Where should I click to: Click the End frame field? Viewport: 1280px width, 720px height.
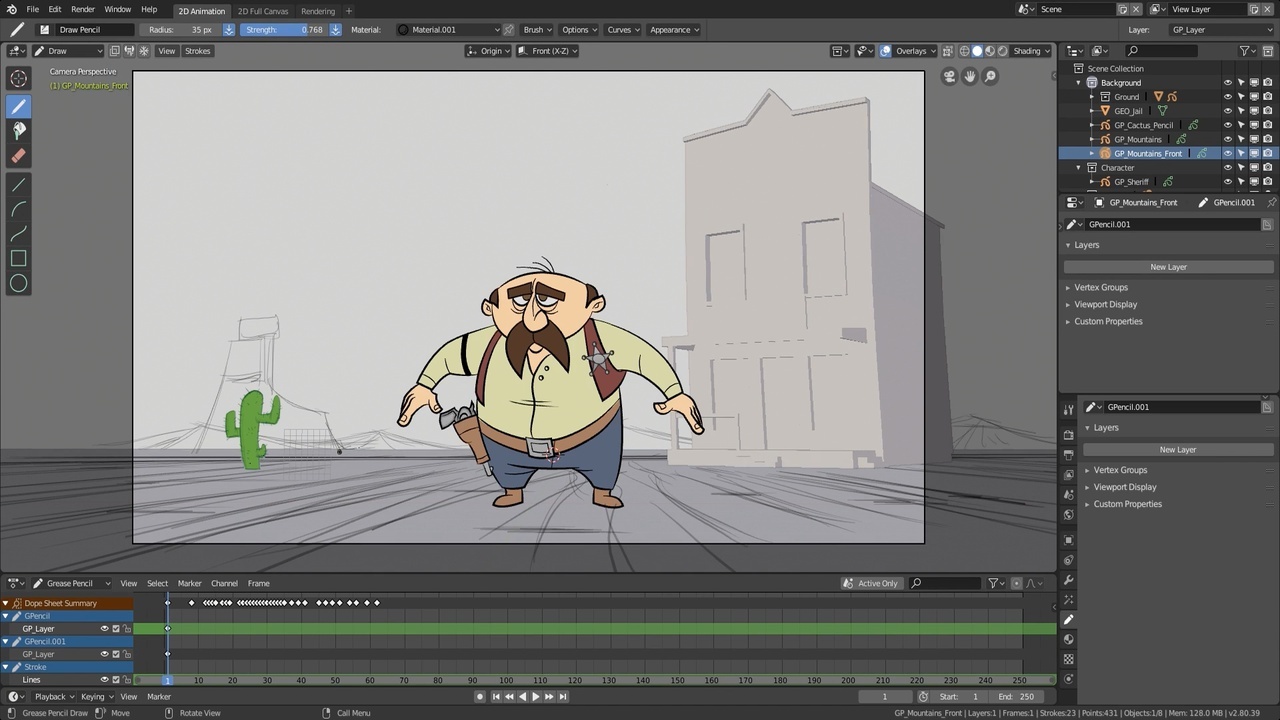coord(1015,697)
